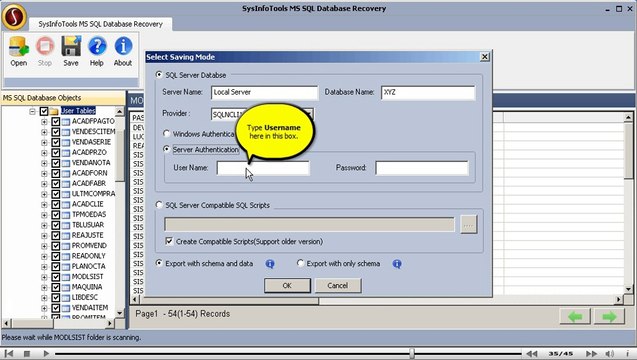Select Windows Authentication radio button
This screenshot has height=360, width=637.
coord(167,133)
